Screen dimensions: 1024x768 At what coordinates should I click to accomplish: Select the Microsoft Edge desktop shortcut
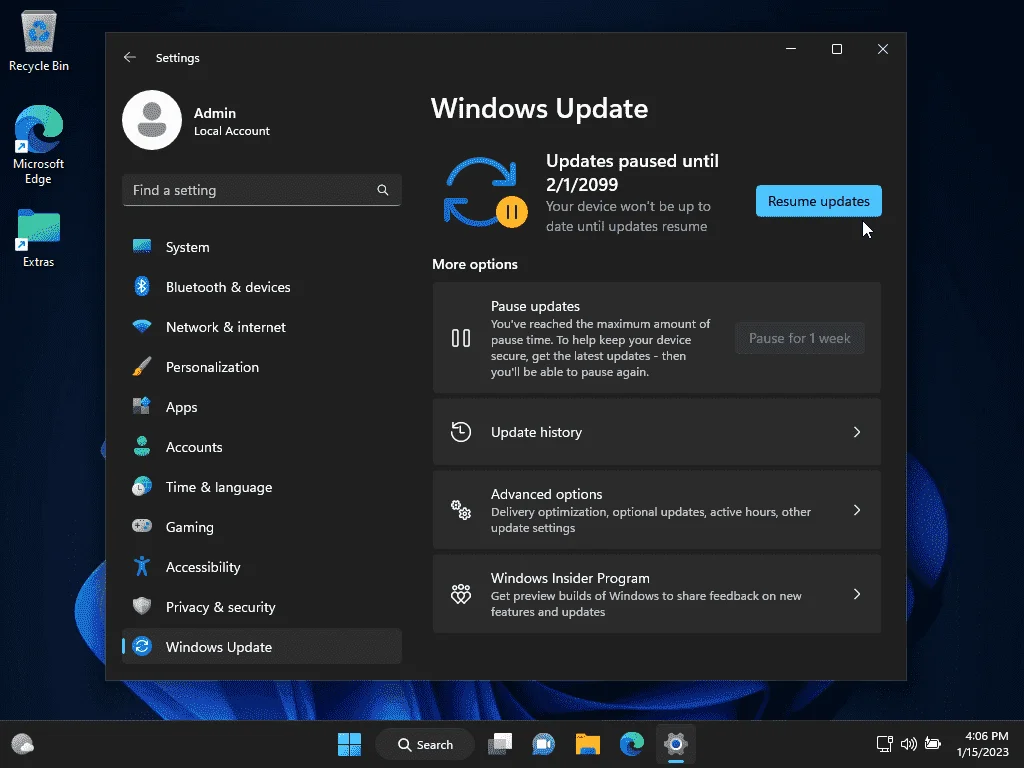pyautogui.click(x=39, y=145)
